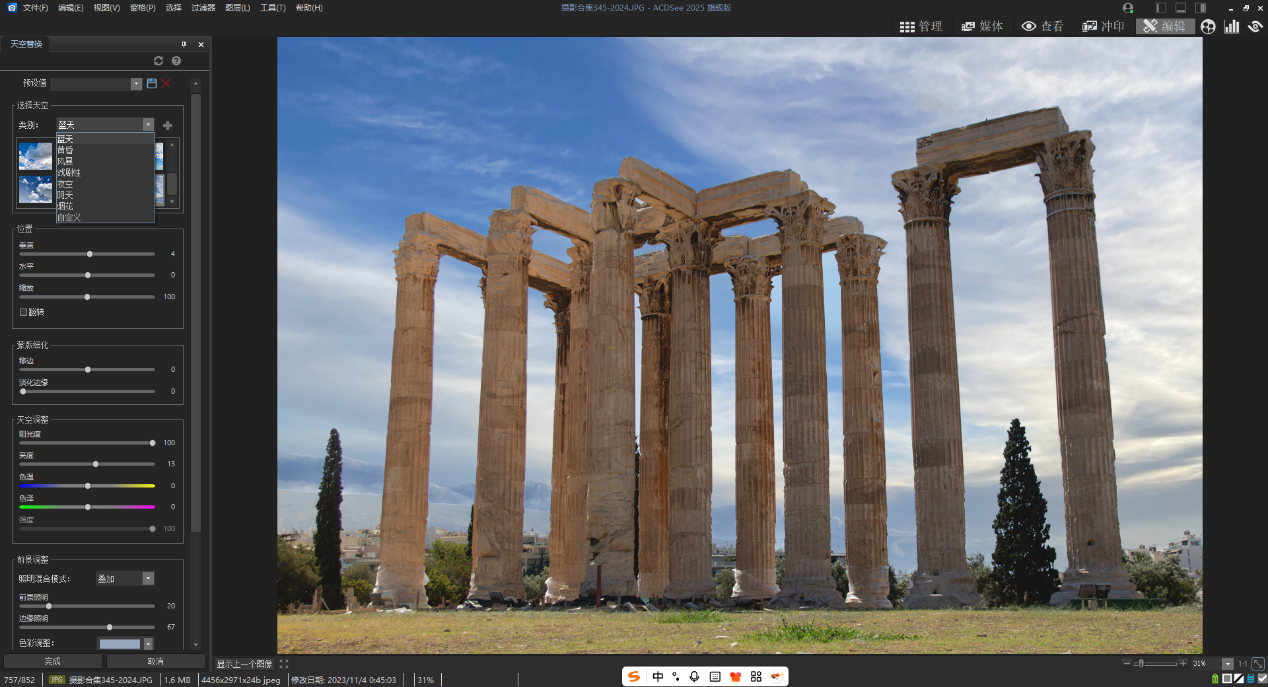The image size is (1268, 687).
Task: Pin the sky replacement panel
Action: (x=184, y=44)
